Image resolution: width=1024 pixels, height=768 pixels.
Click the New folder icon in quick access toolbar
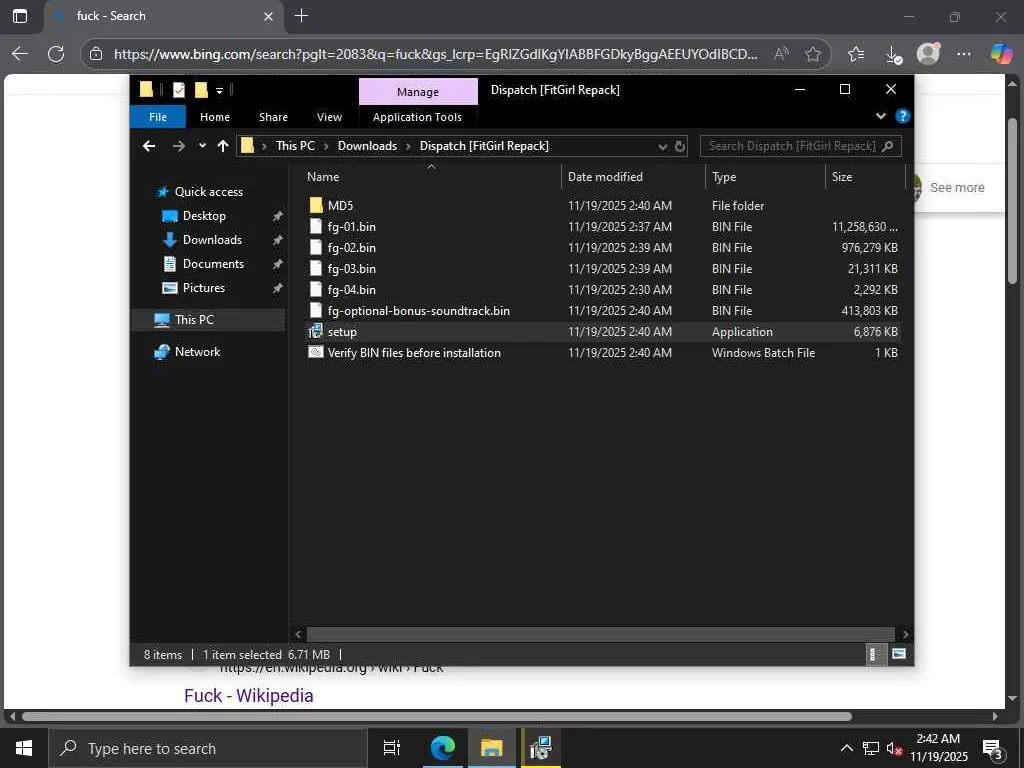201,89
